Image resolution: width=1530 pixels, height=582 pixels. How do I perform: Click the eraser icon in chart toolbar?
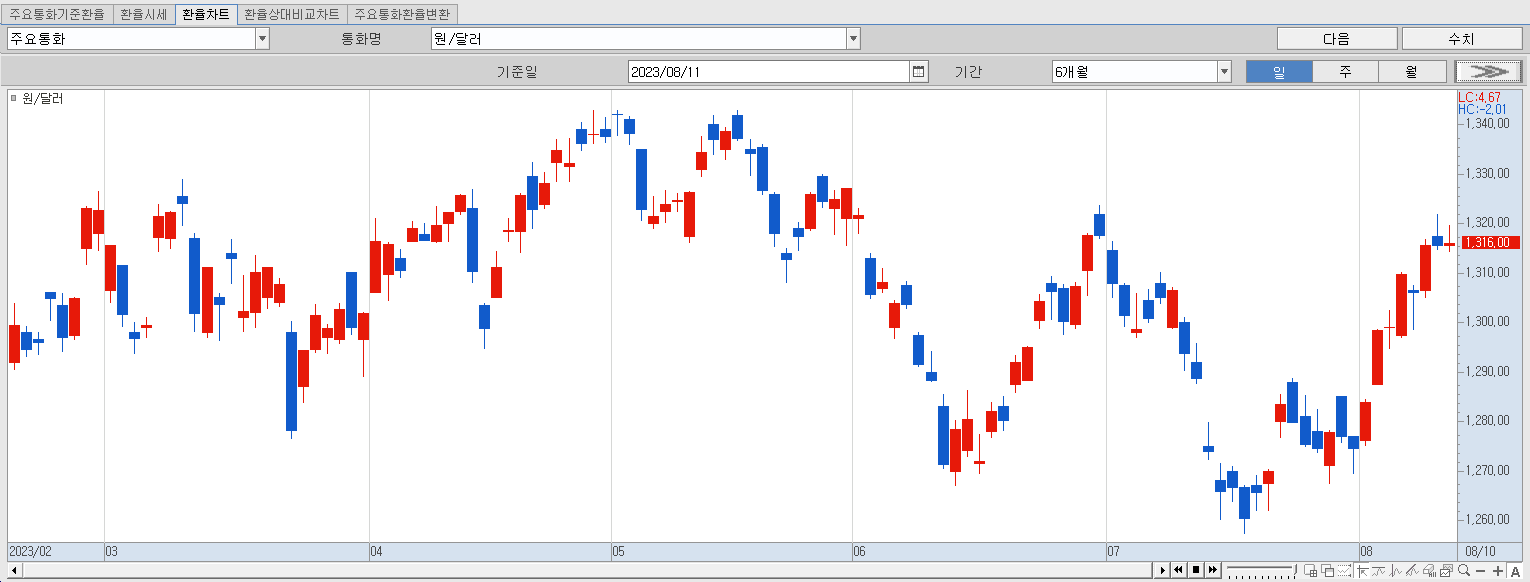coord(1430,571)
